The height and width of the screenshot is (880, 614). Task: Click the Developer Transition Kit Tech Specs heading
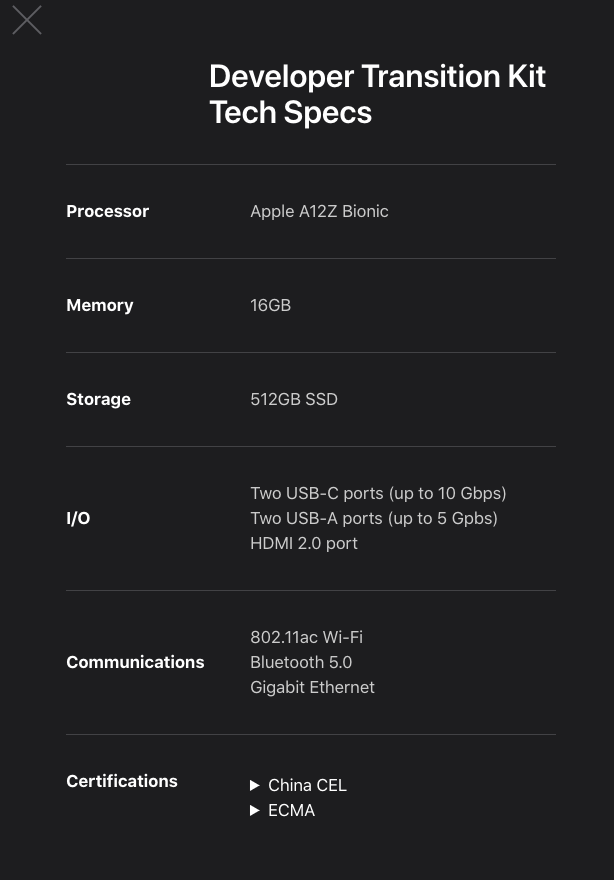[x=377, y=94]
